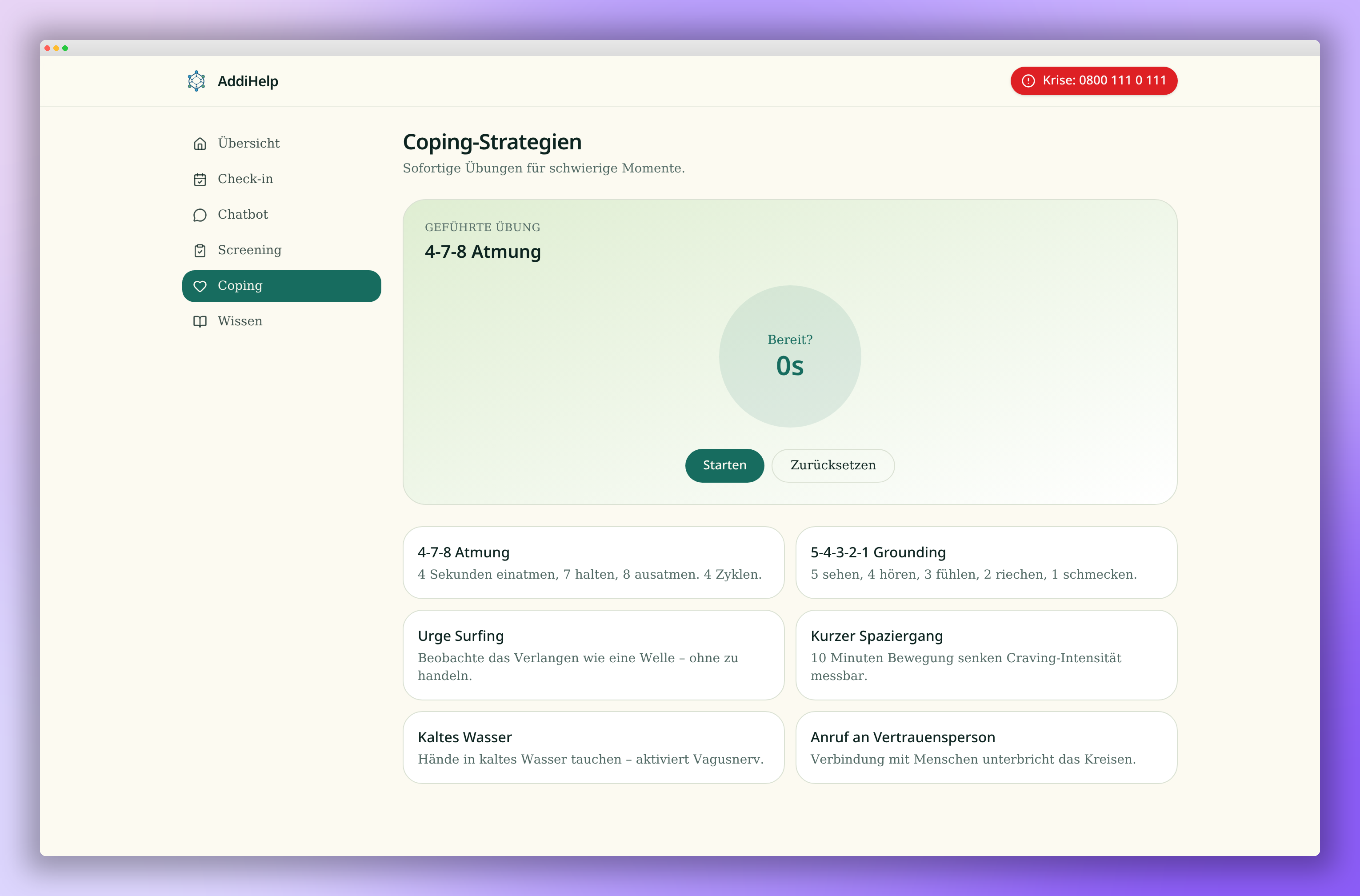Reset the timer with Zurücksetzen
Screen dimensions: 1360x896
tap(832, 466)
